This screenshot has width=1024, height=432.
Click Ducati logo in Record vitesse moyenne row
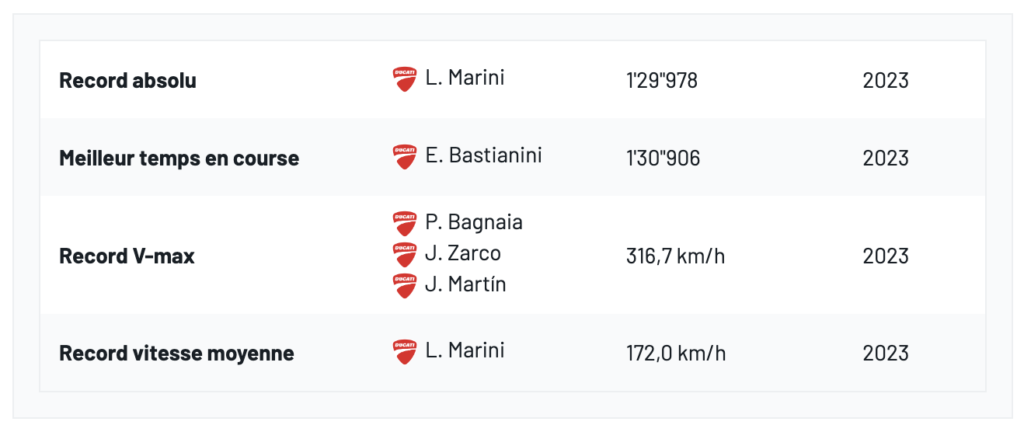pos(404,351)
